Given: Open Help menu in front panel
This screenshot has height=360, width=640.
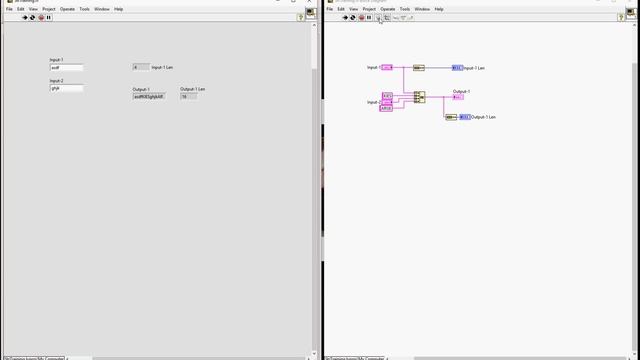Looking at the screenshot, I should [x=118, y=9].
